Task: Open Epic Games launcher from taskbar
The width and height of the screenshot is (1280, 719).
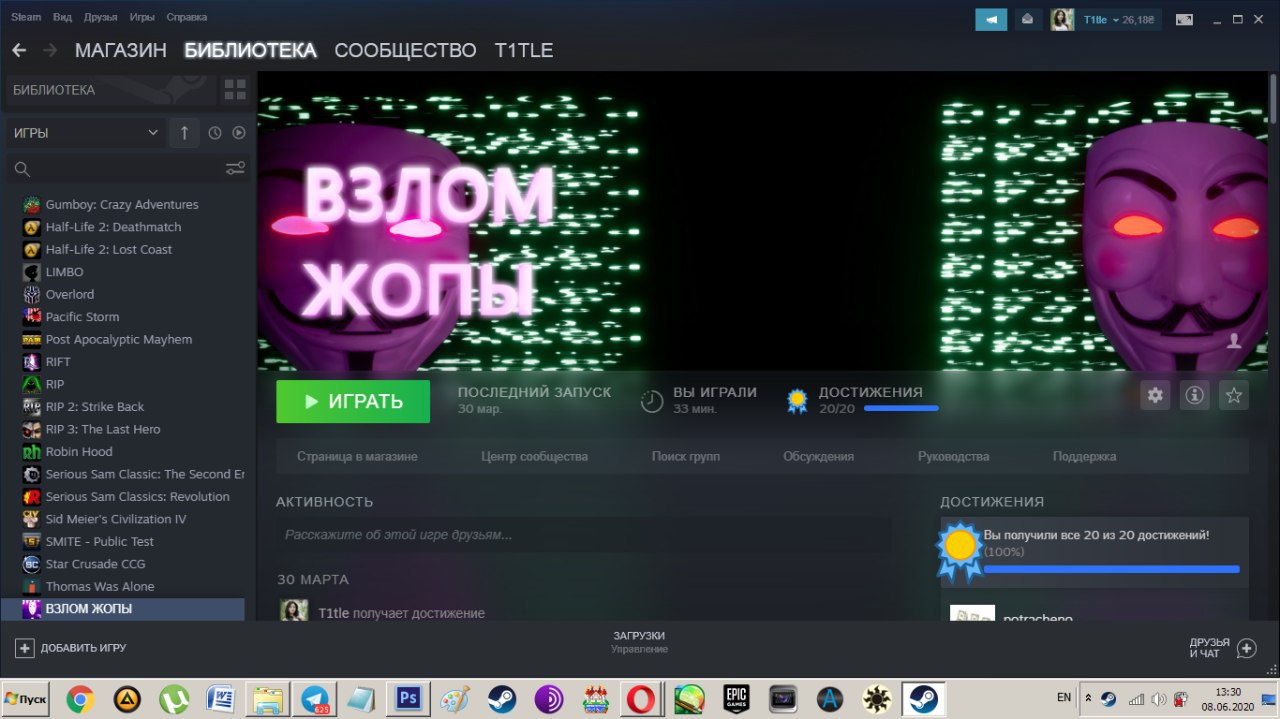Action: pyautogui.click(x=737, y=698)
